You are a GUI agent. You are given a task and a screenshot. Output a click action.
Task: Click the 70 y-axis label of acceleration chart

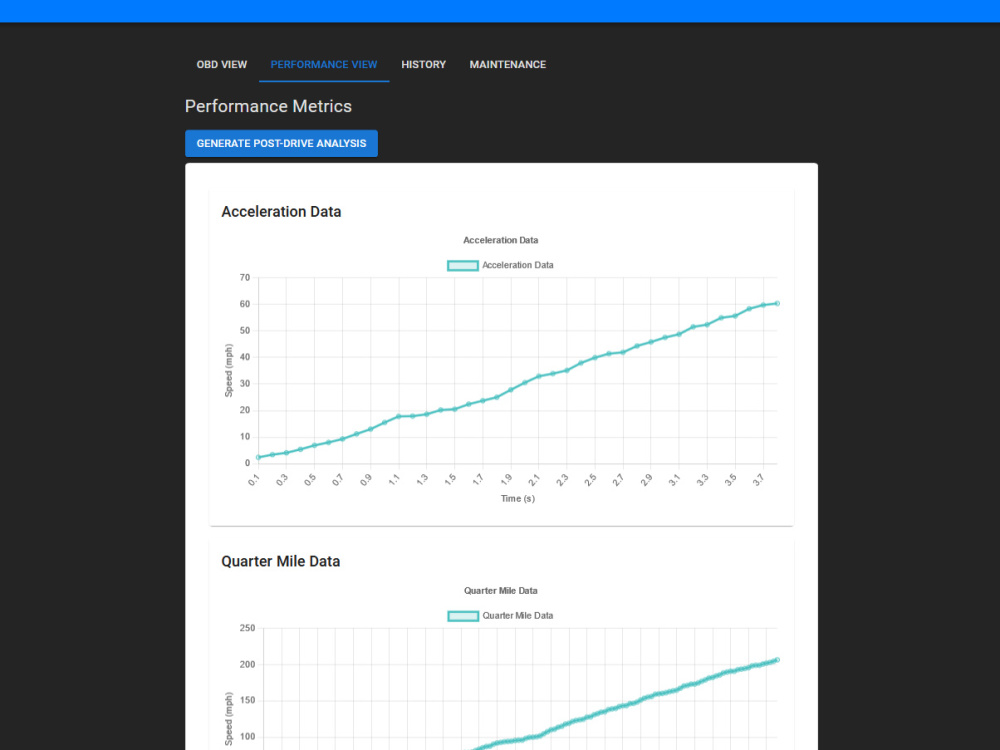(x=245, y=277)
